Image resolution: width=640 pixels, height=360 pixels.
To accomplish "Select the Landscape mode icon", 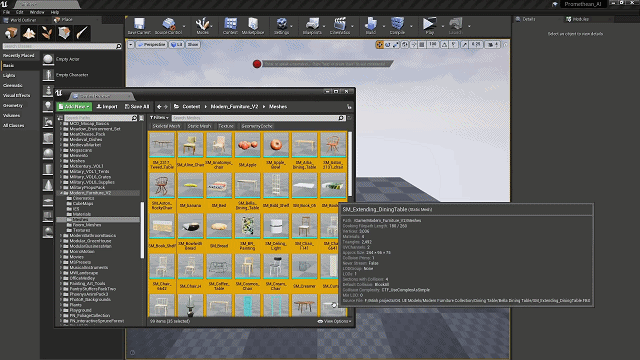I will pyautogui.click(x=29, y=33).
